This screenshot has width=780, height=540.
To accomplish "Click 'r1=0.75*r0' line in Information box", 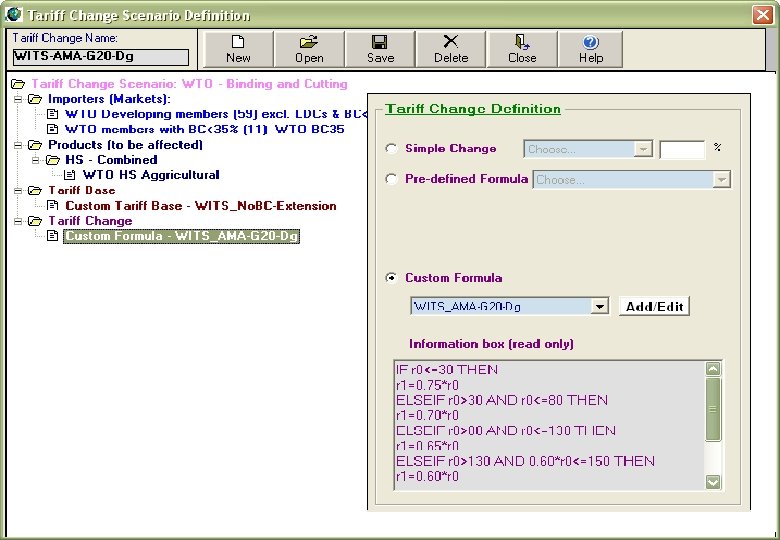I will (427, 385).
